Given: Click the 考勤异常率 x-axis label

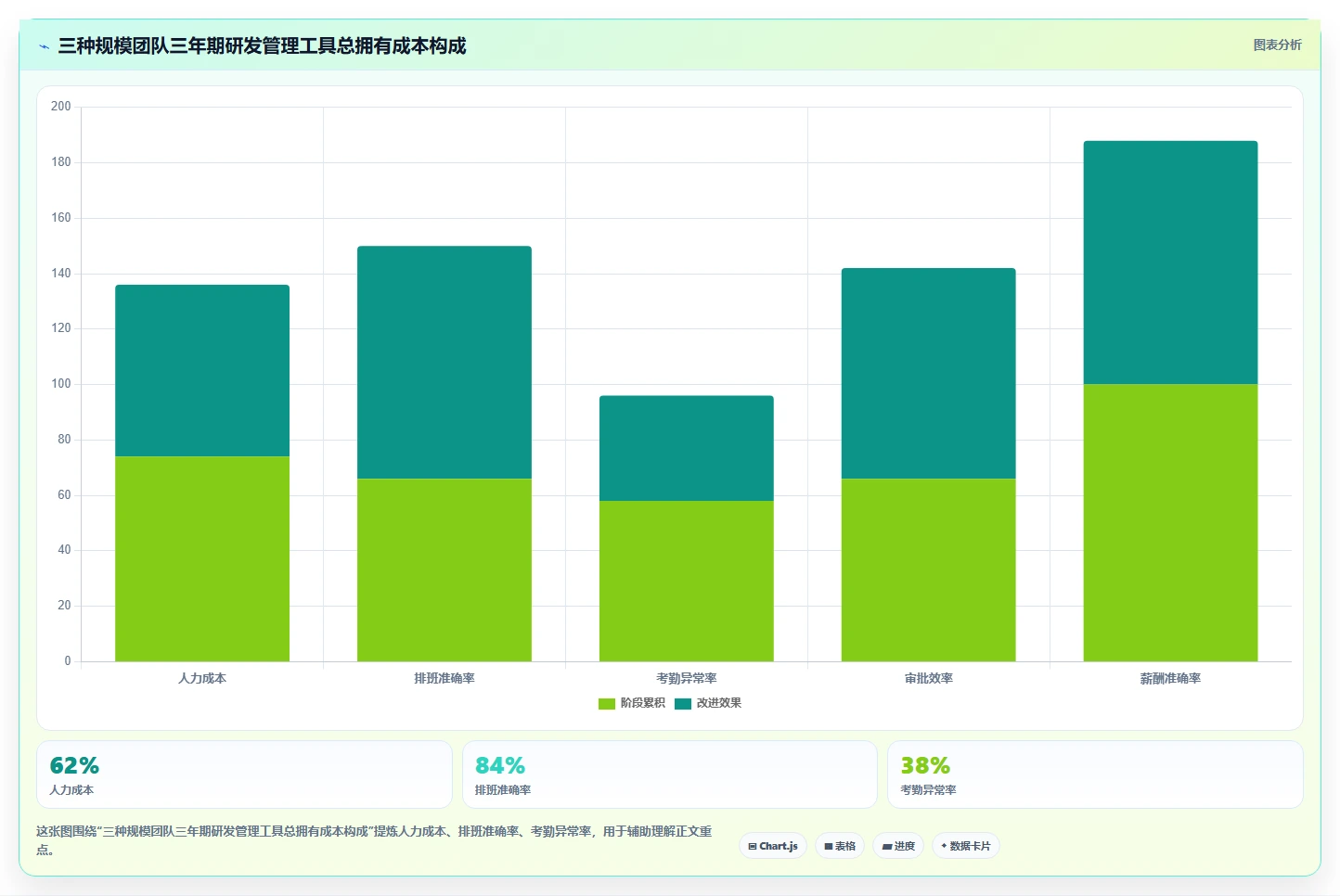Looking at the screenshot, I should coord(687,679).
